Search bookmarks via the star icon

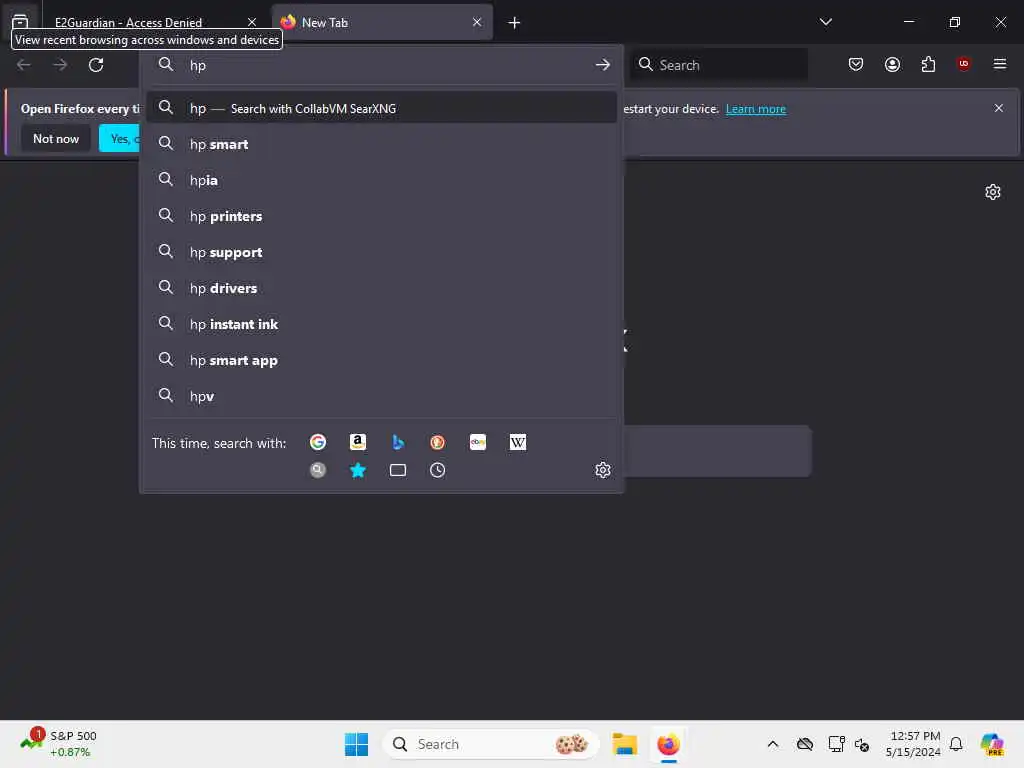(357, 470)
